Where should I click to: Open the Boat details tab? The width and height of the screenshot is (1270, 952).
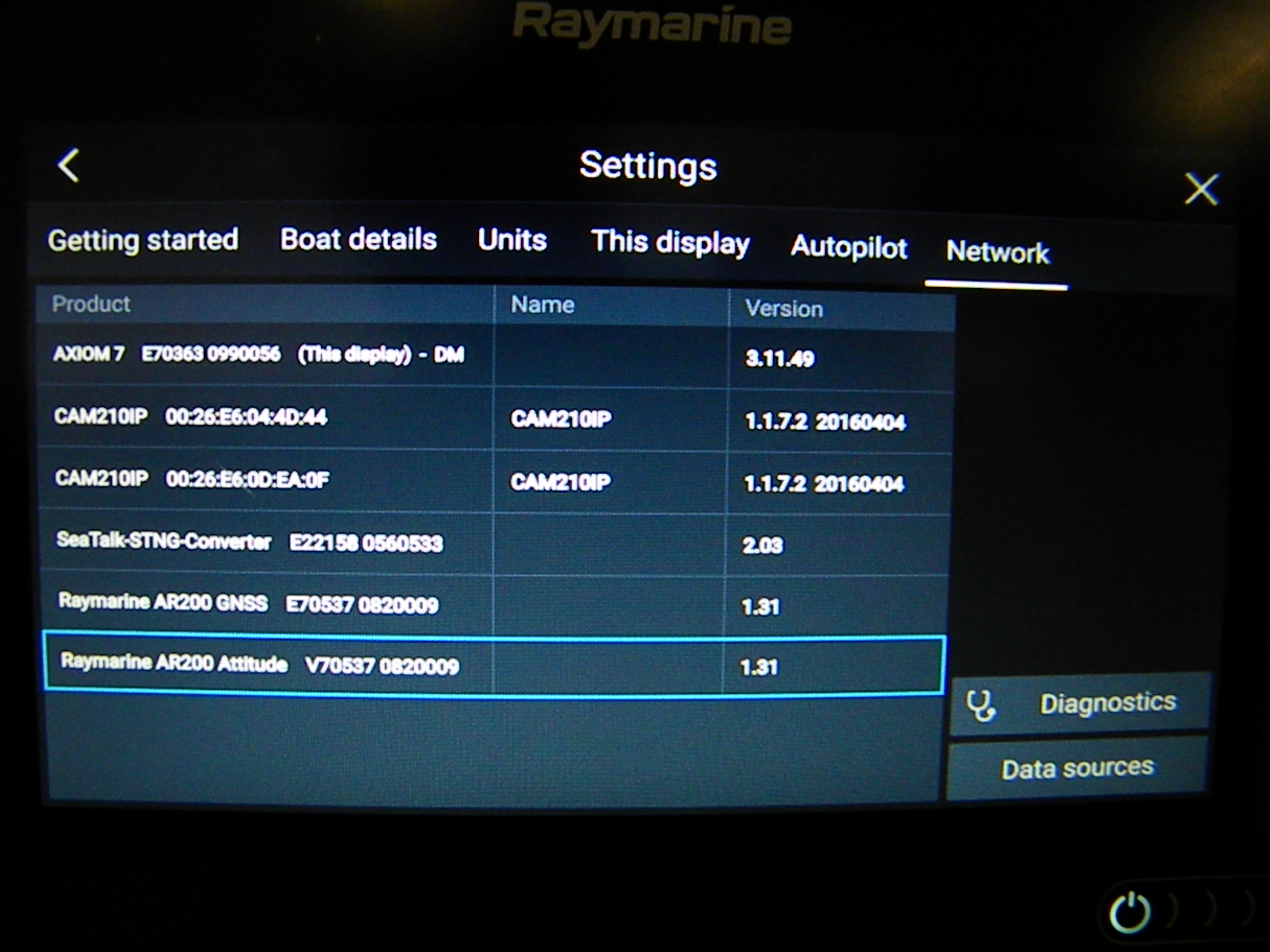[x=358, y=240]
